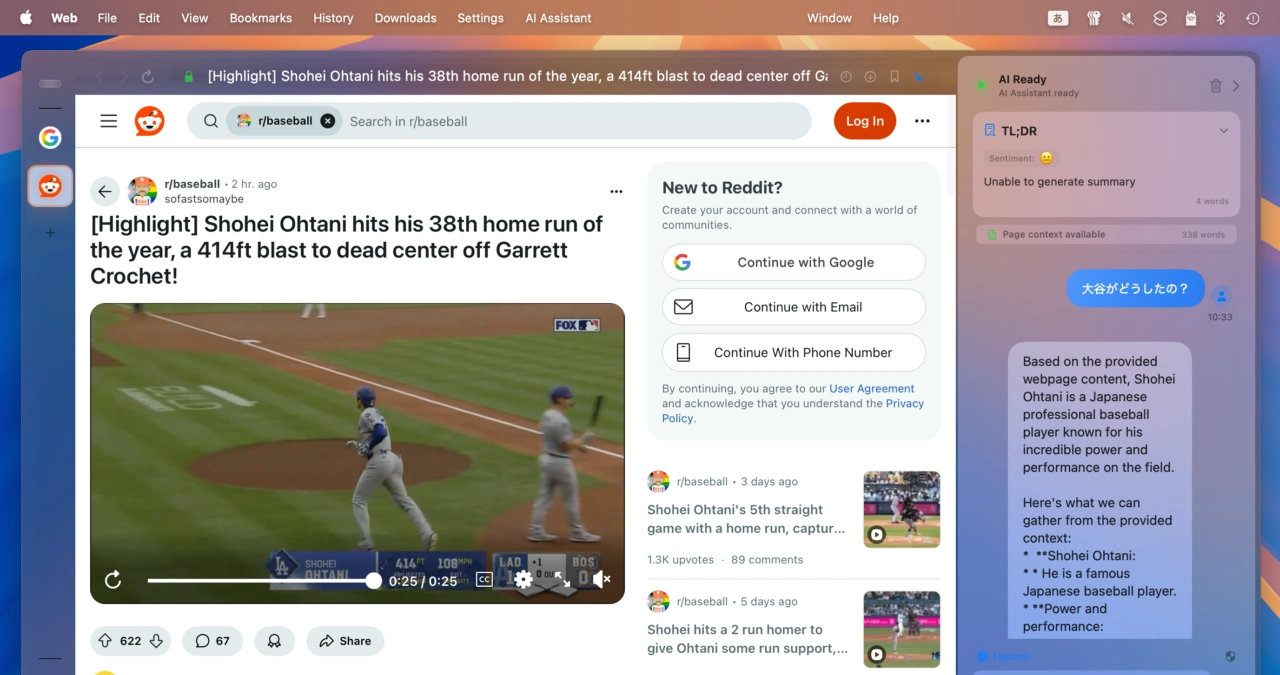Remove the r/baseball search filter
The width and height of the screenshot is (1280, 675).
(x=327, y=121)
